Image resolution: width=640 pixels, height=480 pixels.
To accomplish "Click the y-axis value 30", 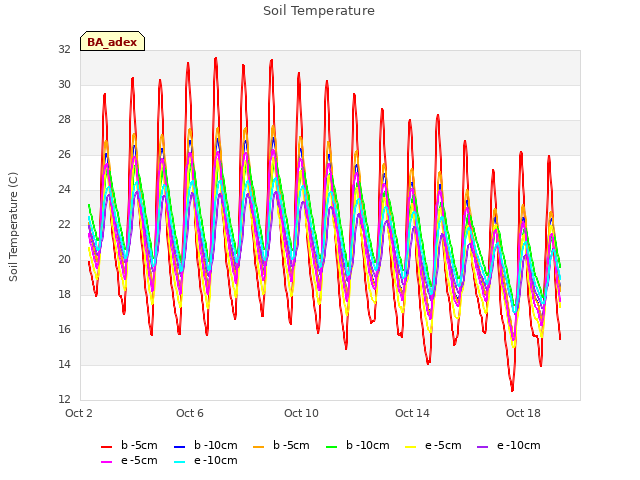I will 64,84.
